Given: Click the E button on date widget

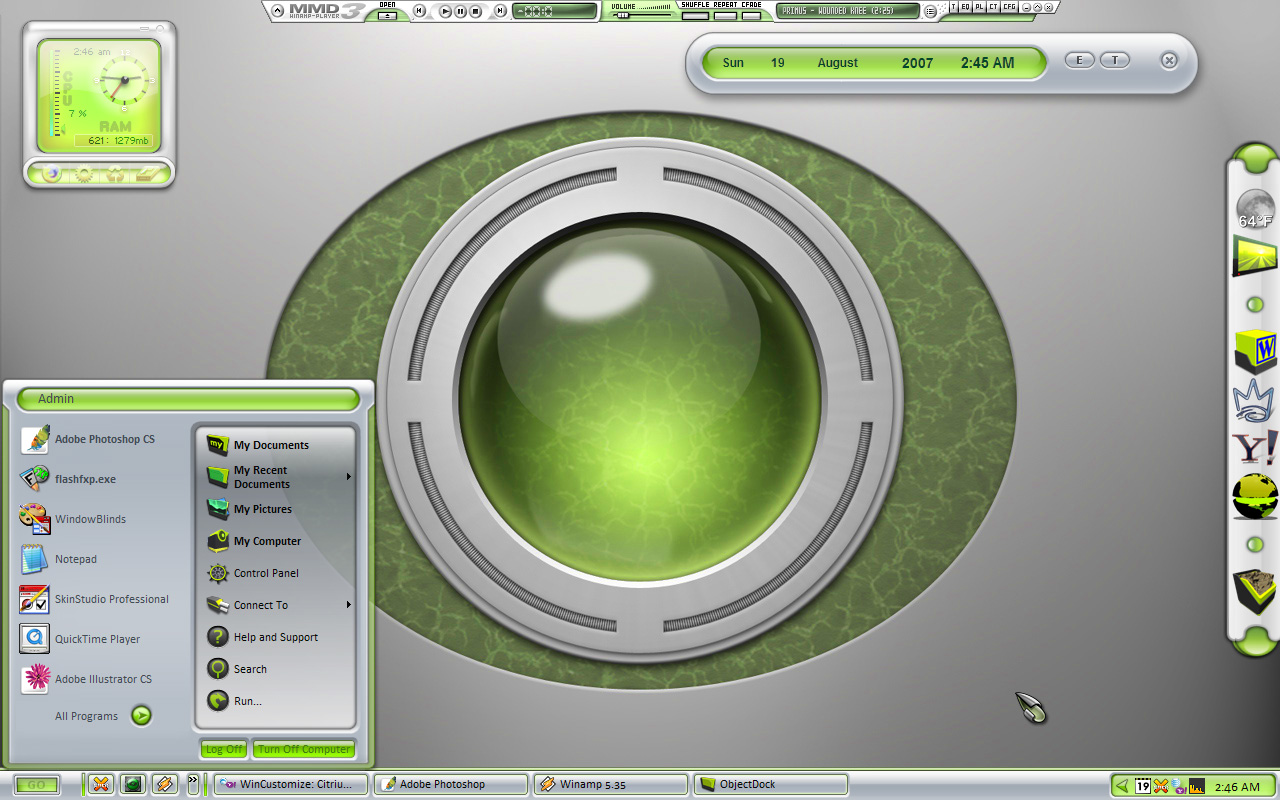Looking at the screenshot, I should point(1080,60).
